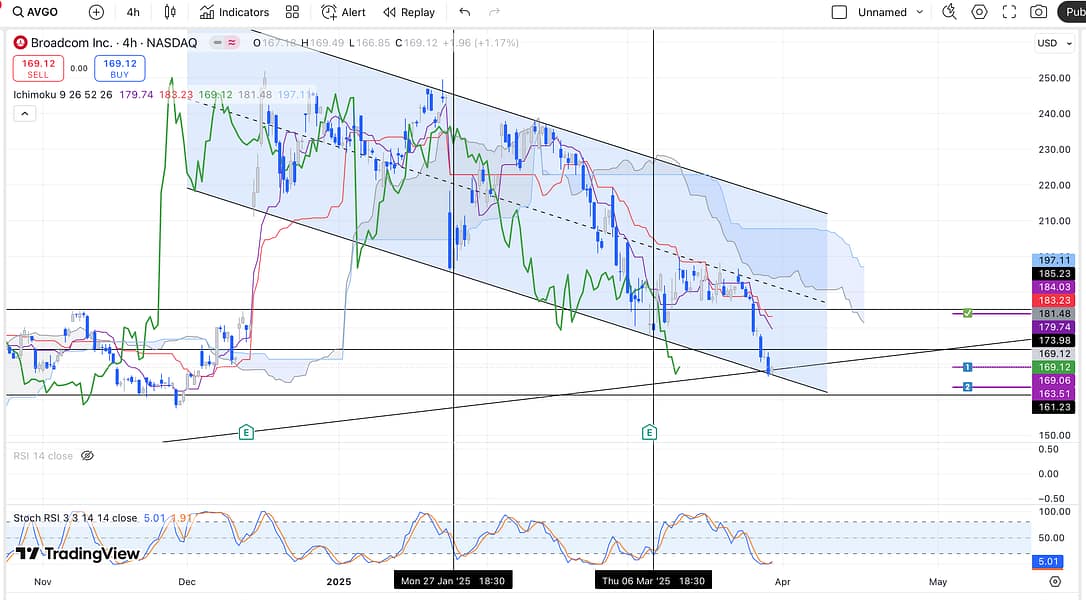1086x600 pixels.
Task: Enter fullscreen mode
Action: click(1009, 12)
